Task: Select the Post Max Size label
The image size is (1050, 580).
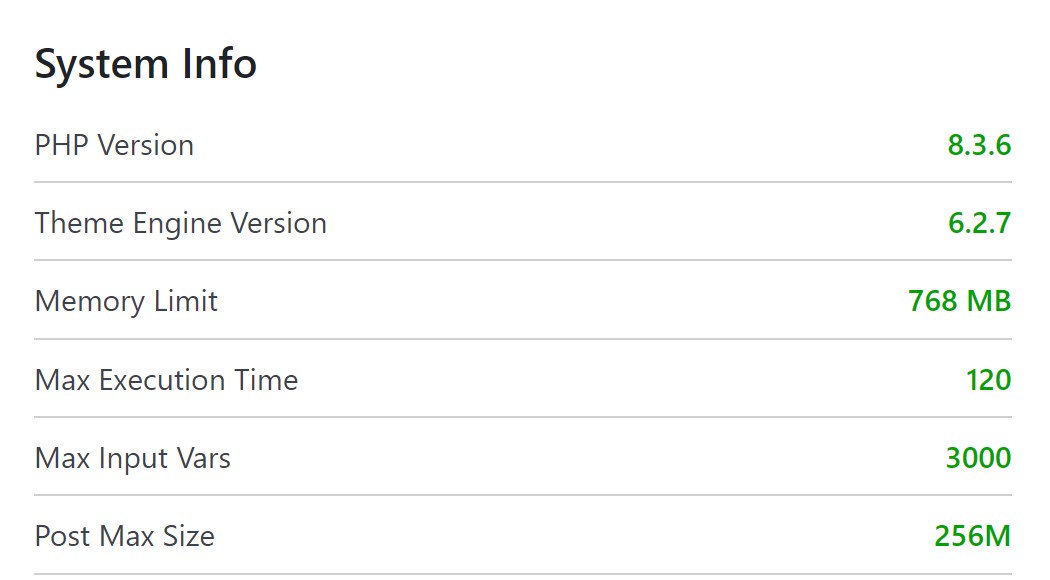Action: (x=125, y=536)
